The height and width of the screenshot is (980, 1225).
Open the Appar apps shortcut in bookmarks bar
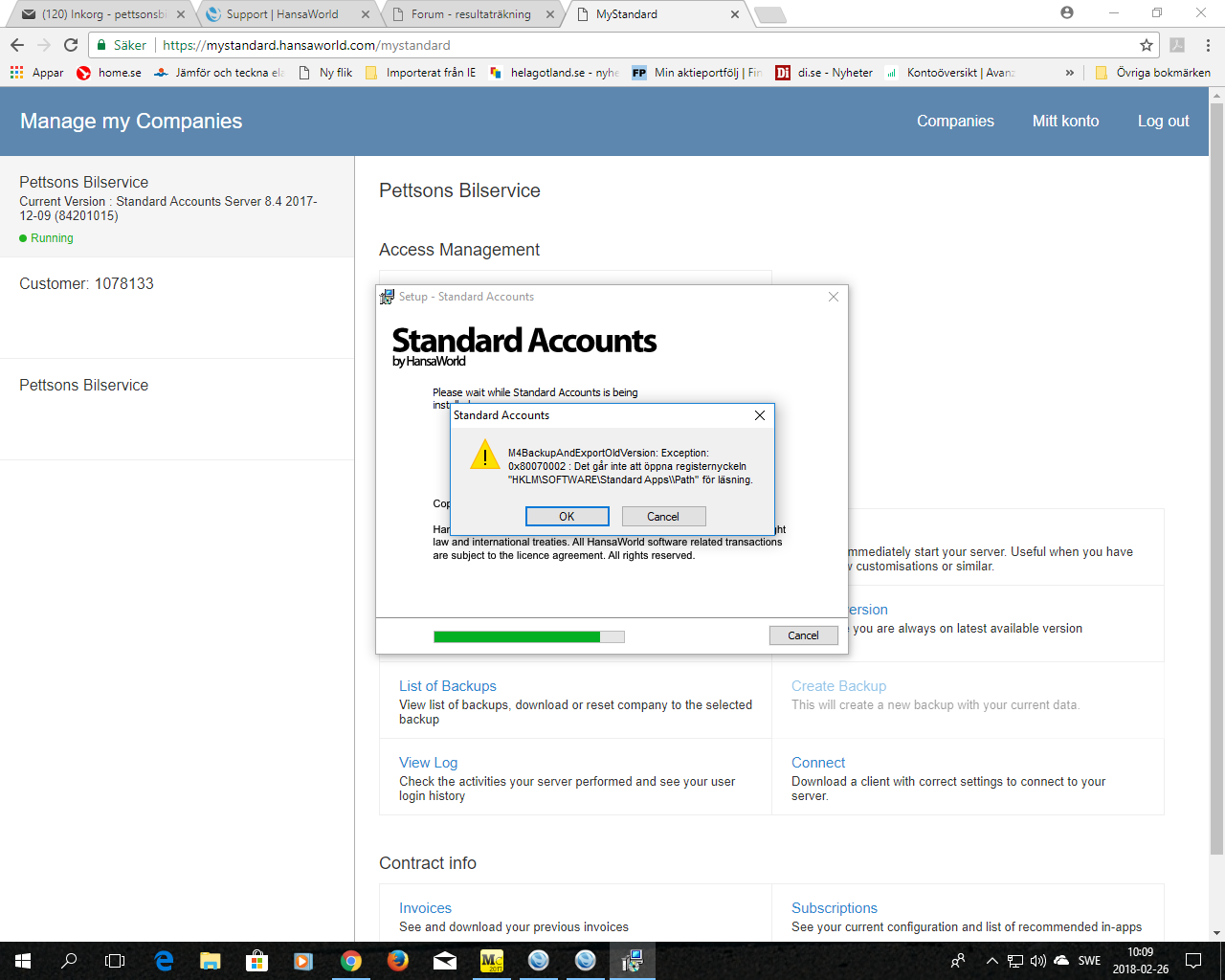coord(36,73)
